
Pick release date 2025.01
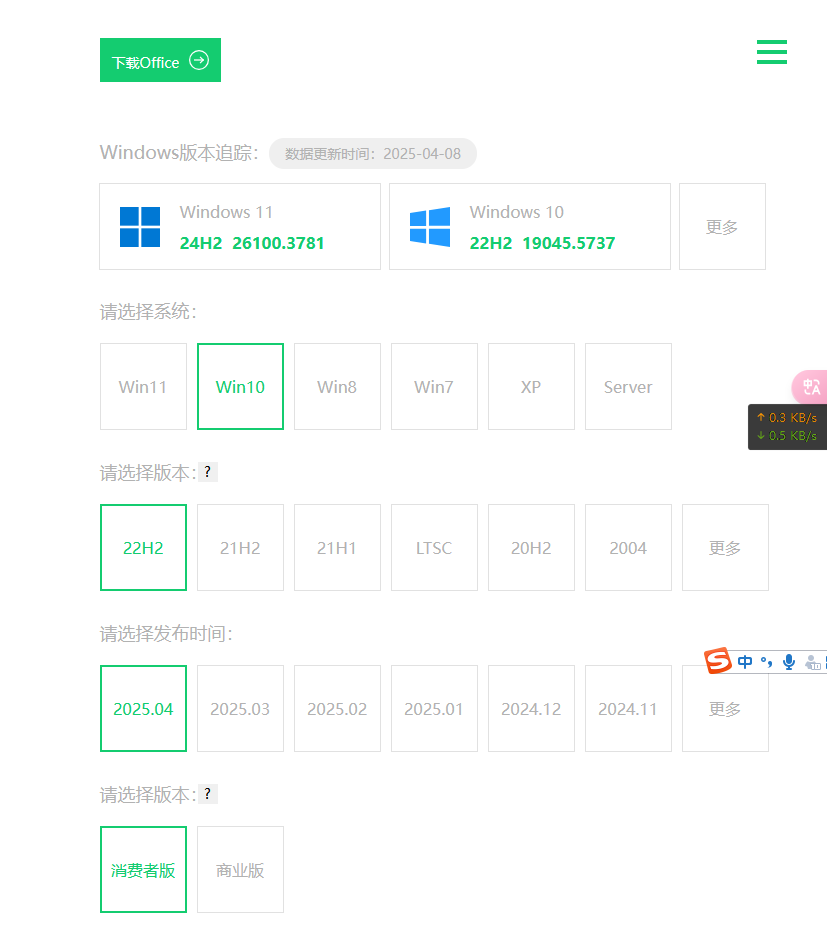[434, 708]
